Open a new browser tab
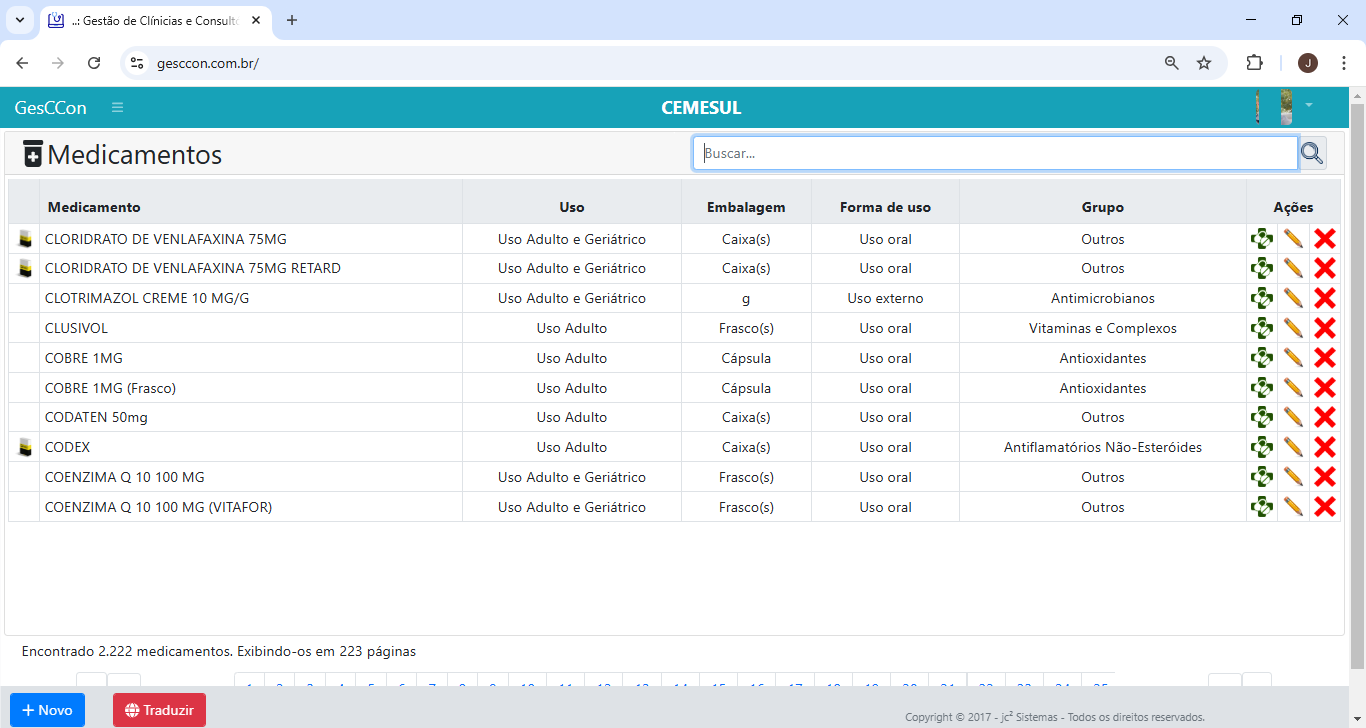The image size is (1366, 728). pos(292,20)
